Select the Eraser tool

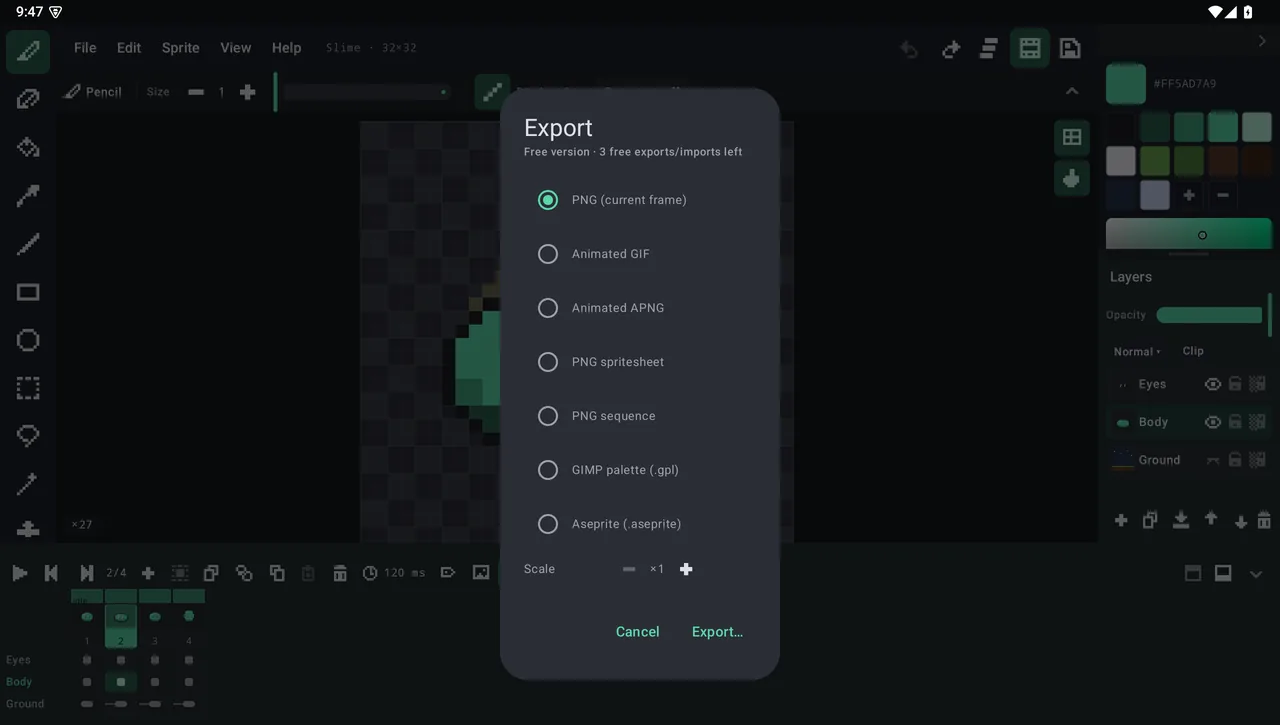[28, 99]
